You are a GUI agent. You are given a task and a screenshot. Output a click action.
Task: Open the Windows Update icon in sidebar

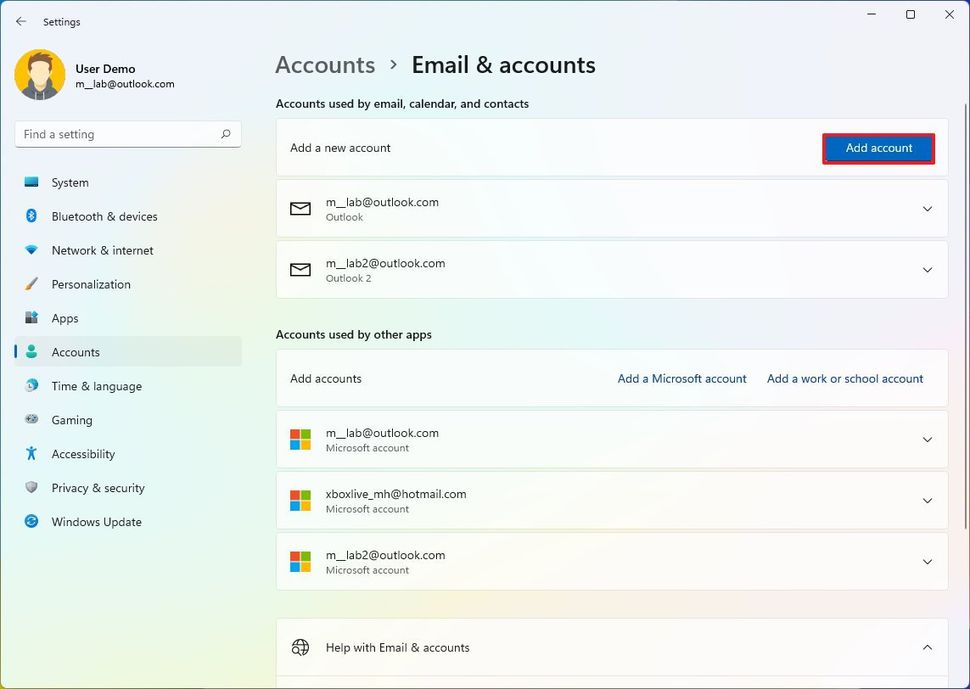click(31, 522)
